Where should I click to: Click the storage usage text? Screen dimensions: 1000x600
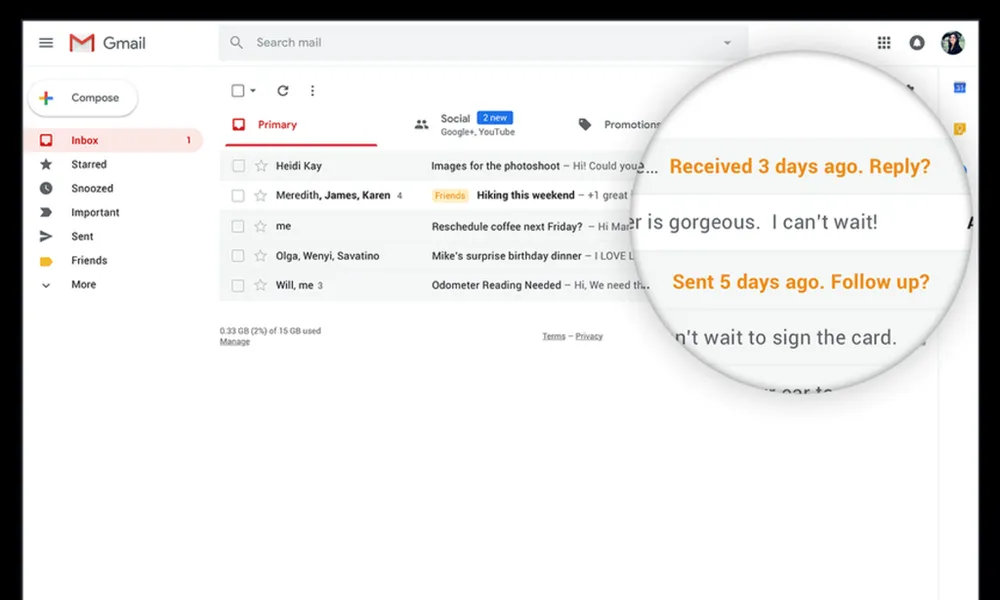click(270, 331)
